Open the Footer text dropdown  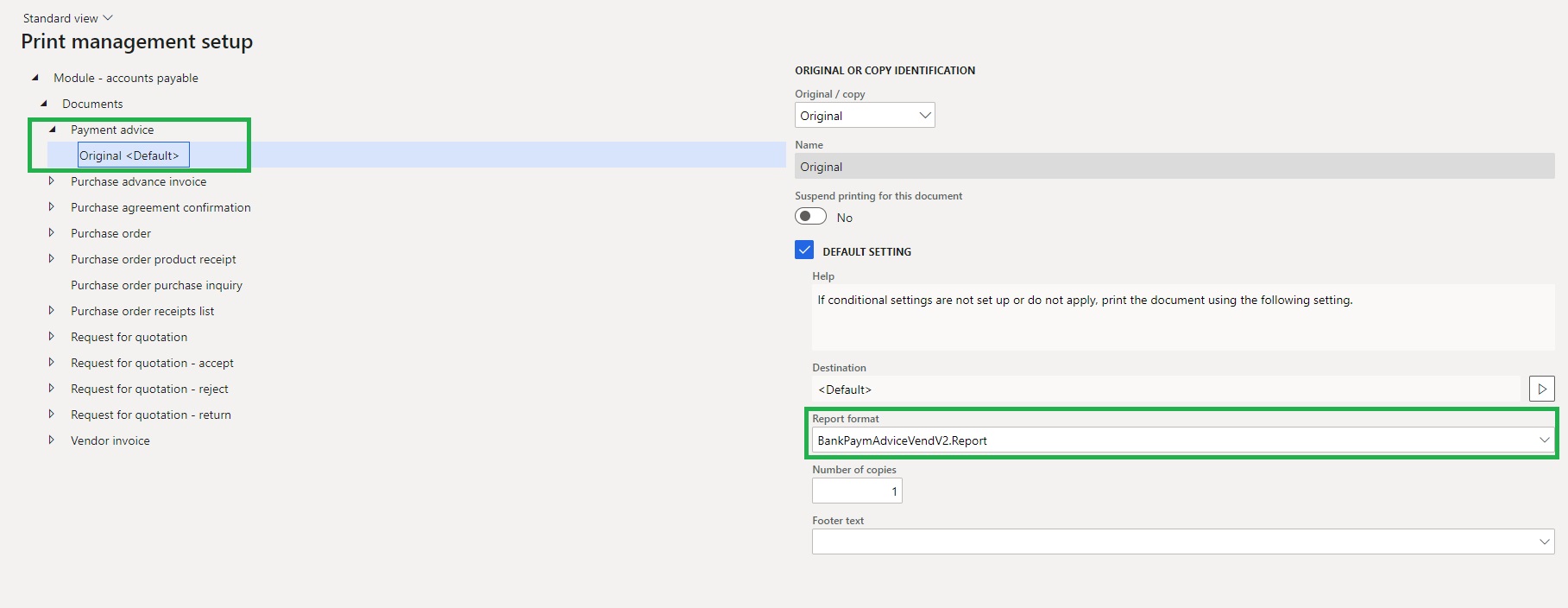coord(1544,542)
